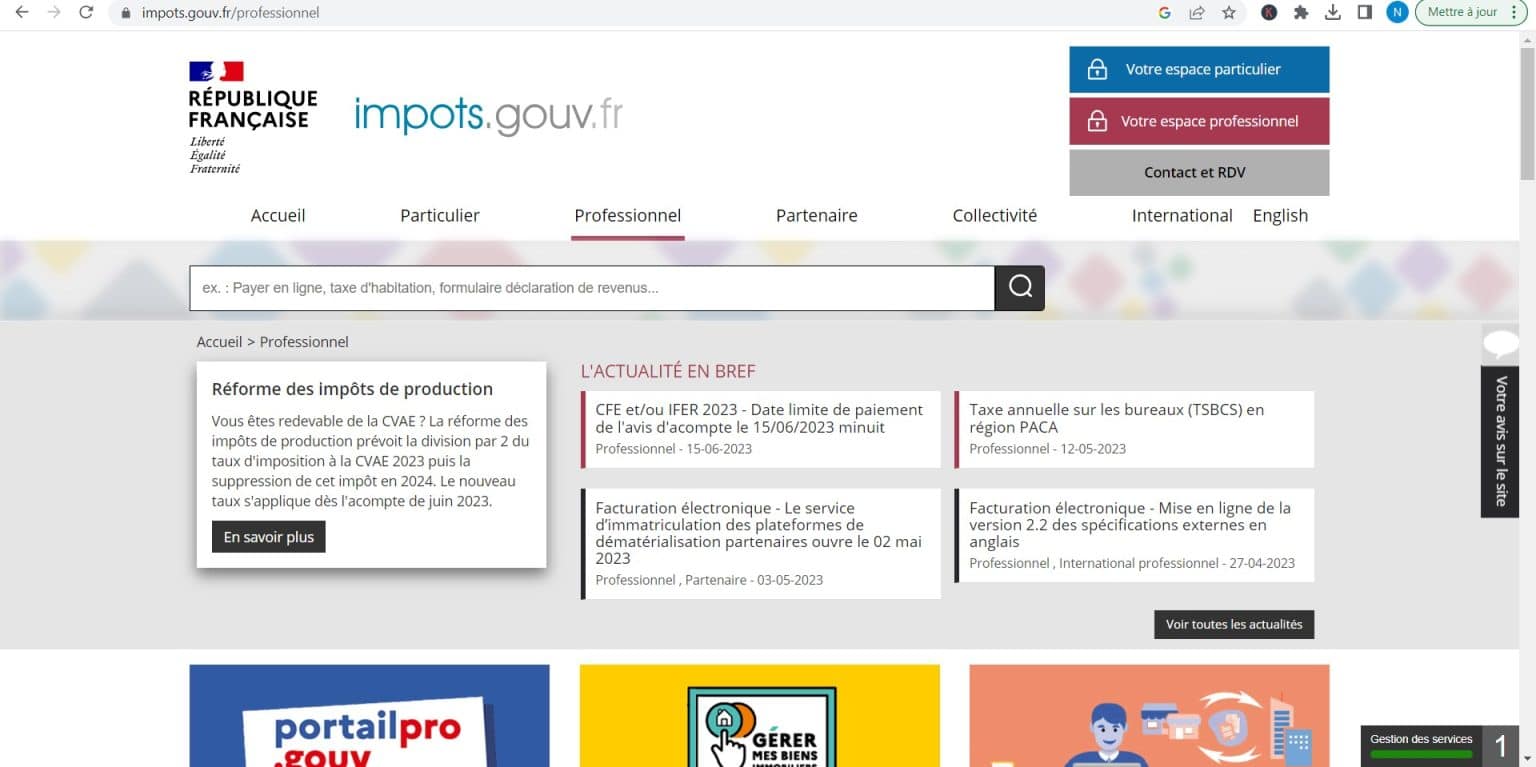Select the Collectivité navigation tab
The height and width of the screenshot is (767, 1536).
(994, 216)
